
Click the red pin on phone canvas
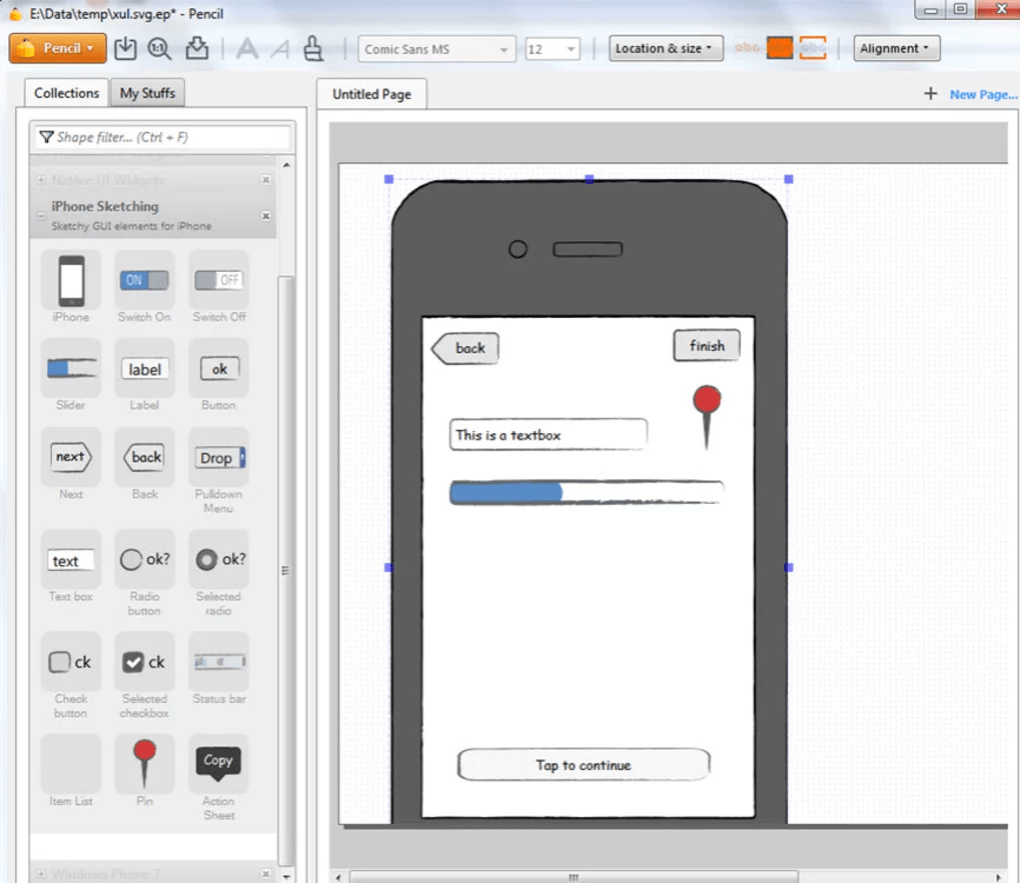(x=706, y=416)
